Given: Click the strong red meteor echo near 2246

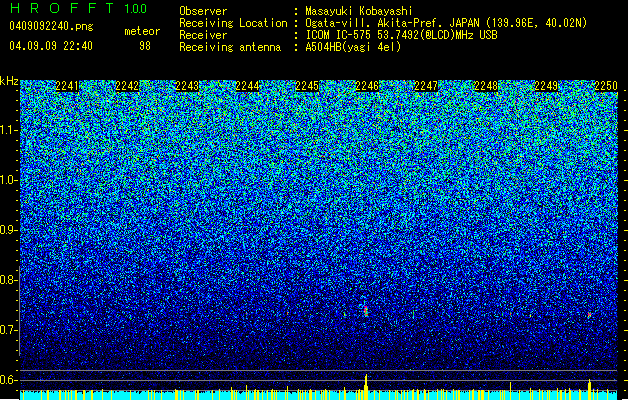Looking at the screenshot, I should [x=366, y=311].
